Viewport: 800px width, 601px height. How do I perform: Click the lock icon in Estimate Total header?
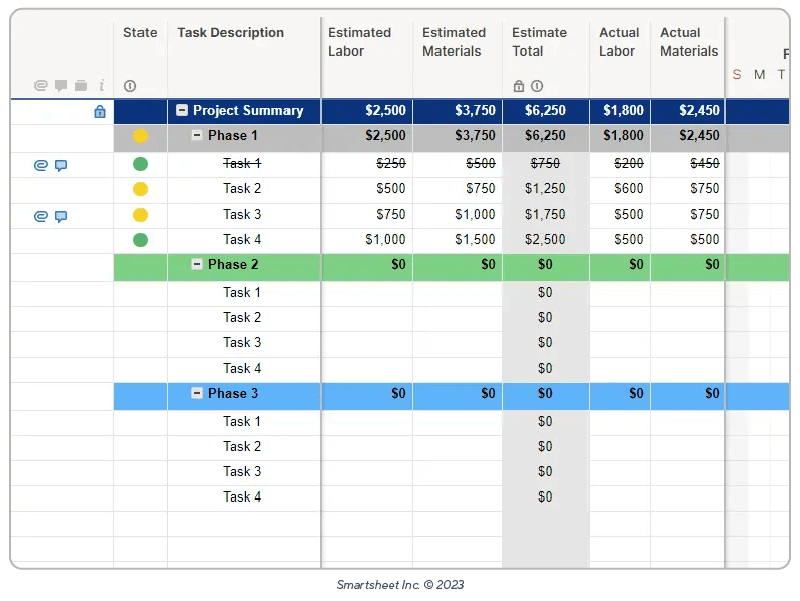[x=517, y=85]
